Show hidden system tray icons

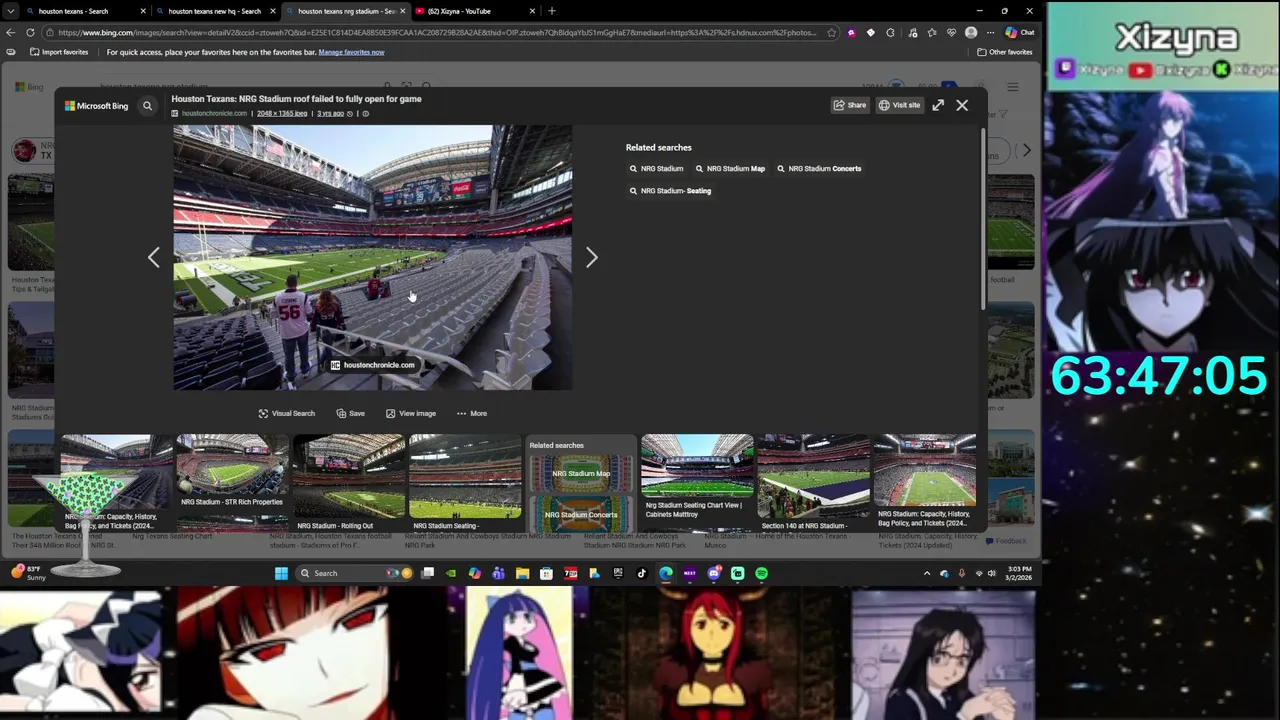927,573
